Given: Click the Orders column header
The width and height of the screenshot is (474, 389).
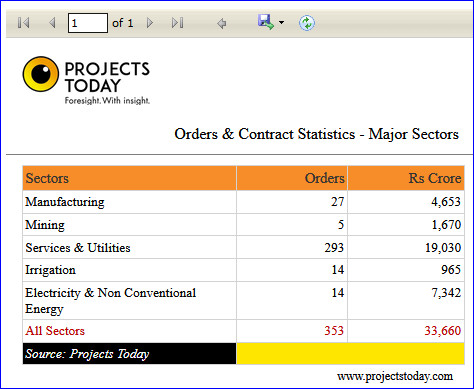Looking at the screenshot, I should (292, 178).
